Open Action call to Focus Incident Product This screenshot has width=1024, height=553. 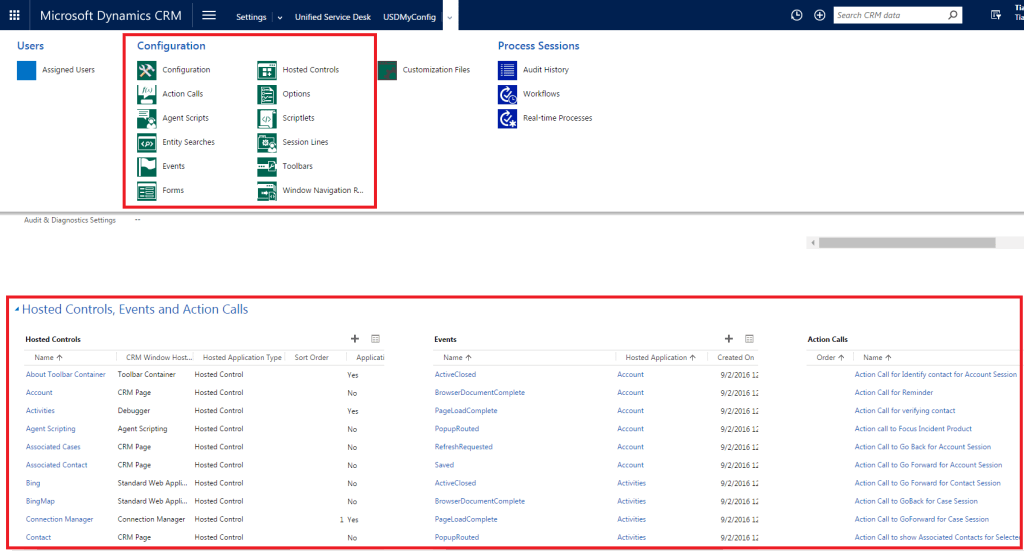click(913, 429)
